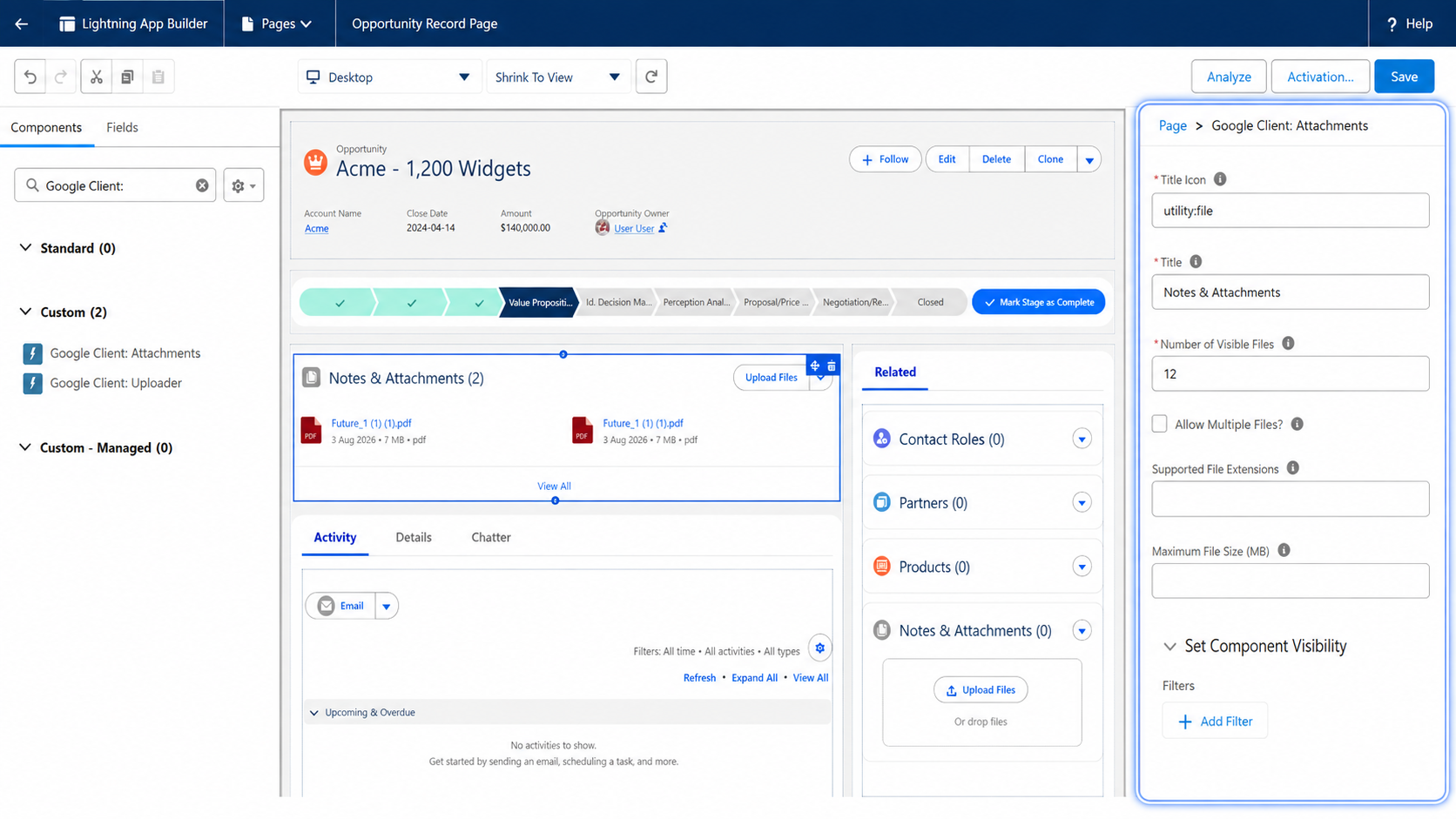Screen dimensions: 1456x819
Task: Cut the selected component
Action: 97,77
